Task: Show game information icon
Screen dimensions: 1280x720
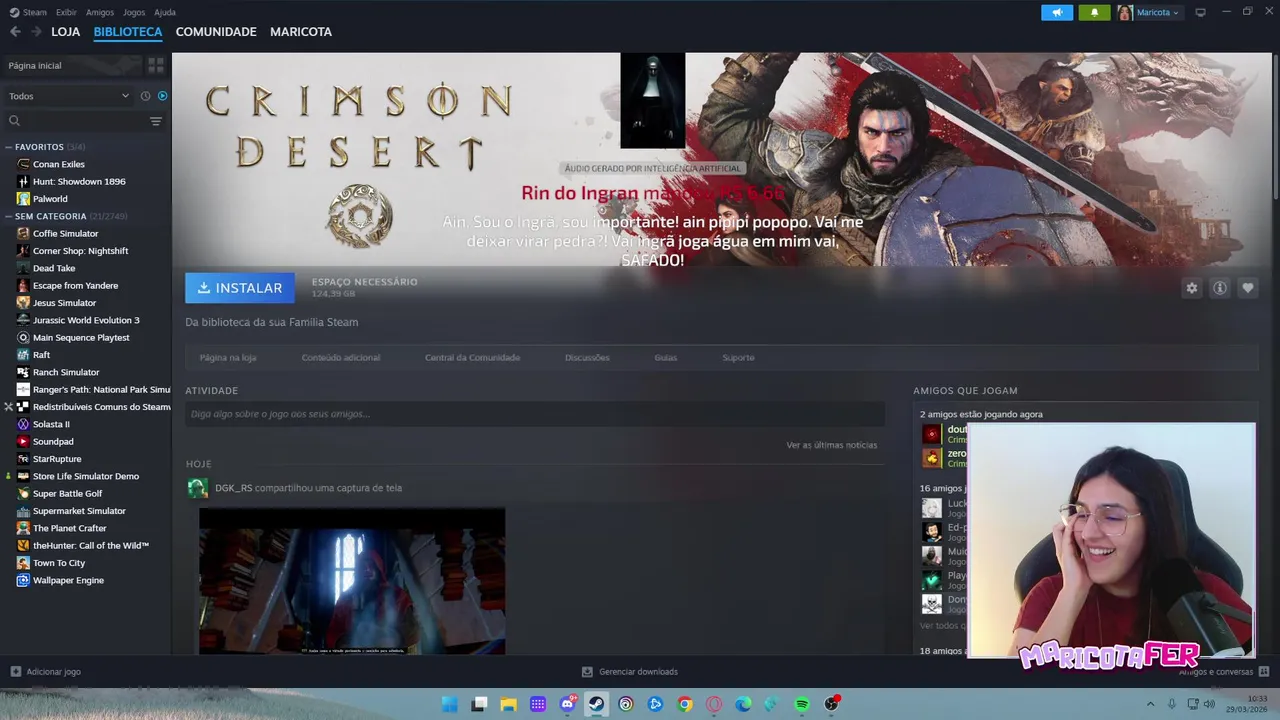Action: tap(1220, 288)
